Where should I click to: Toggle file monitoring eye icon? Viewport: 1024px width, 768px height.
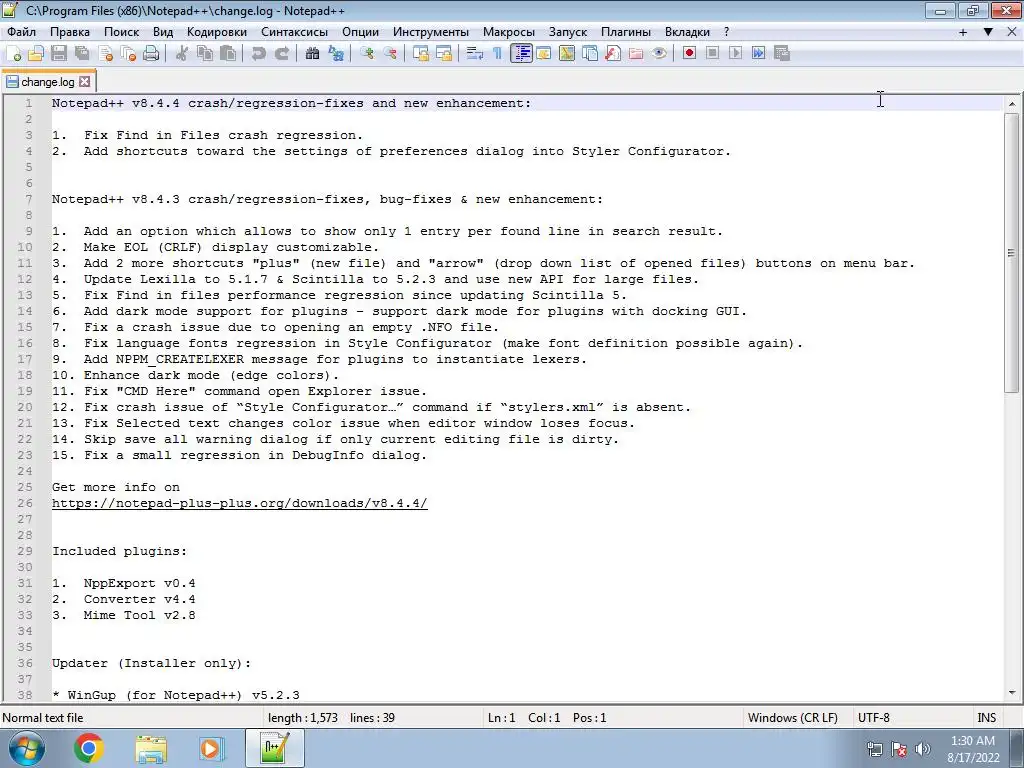(x=659, y=54)
